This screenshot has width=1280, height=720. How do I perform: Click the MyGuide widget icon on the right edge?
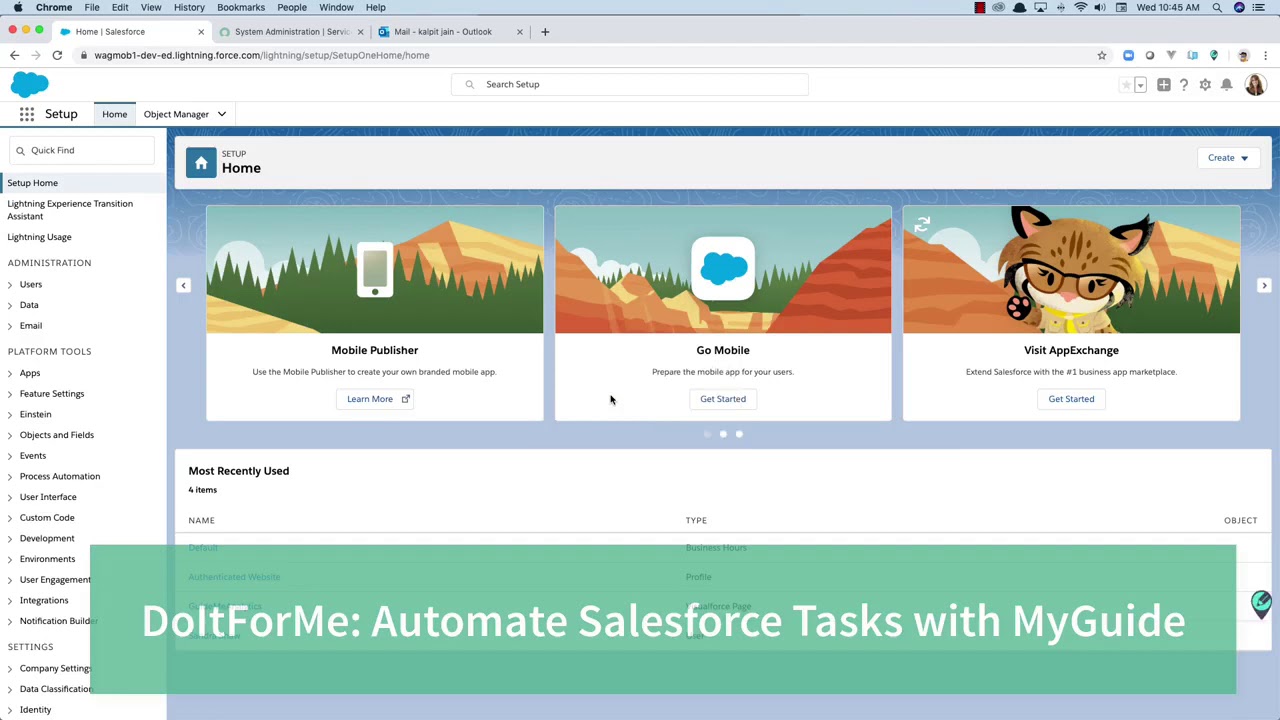tap(1261, 603)
